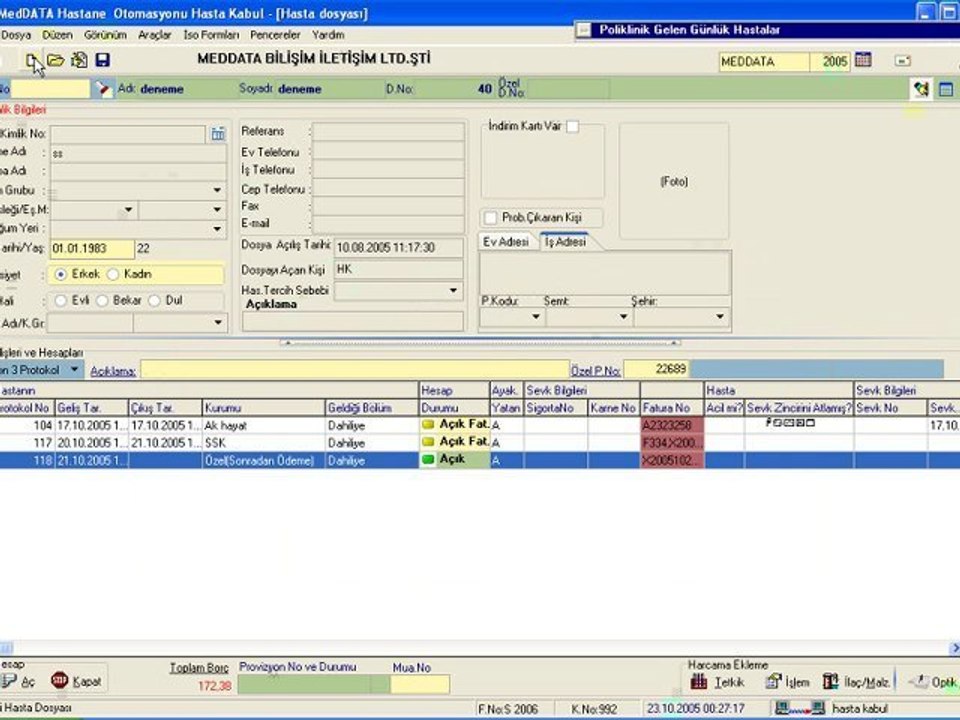
Task: Open the Araçlar menu
Action: point(154,35)
